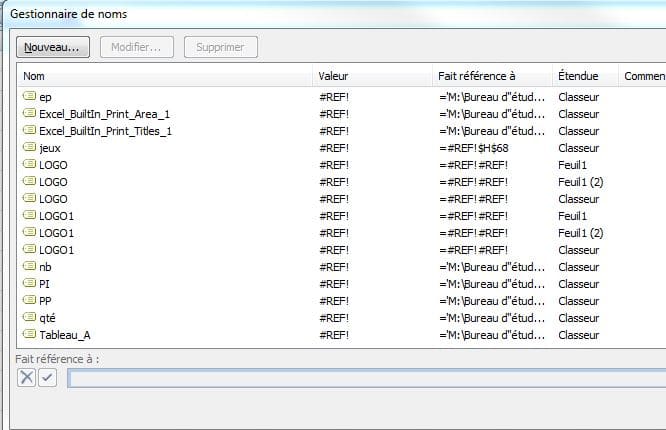The image size is (666, 430).
Task: Select the name 'ep'
Action: 45,97
